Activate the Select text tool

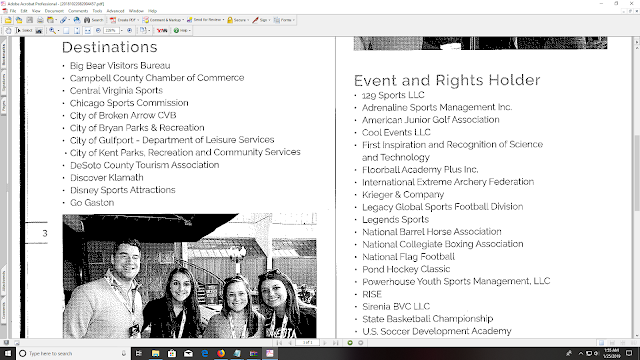(24, 31)
